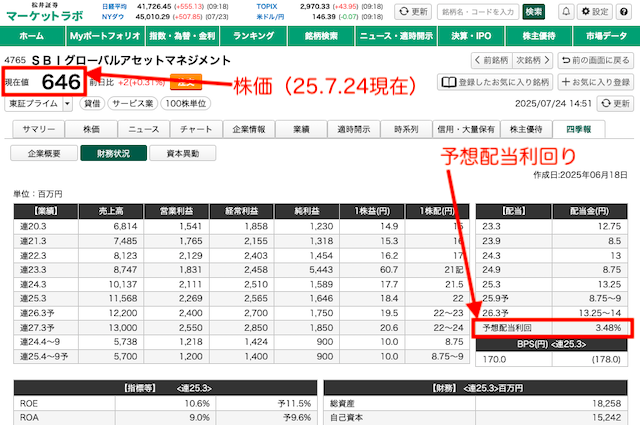Screen dimensions: 640x425
Task: Click the 米ドル/円 exchange rate link
Action: [x=270, y=17]
